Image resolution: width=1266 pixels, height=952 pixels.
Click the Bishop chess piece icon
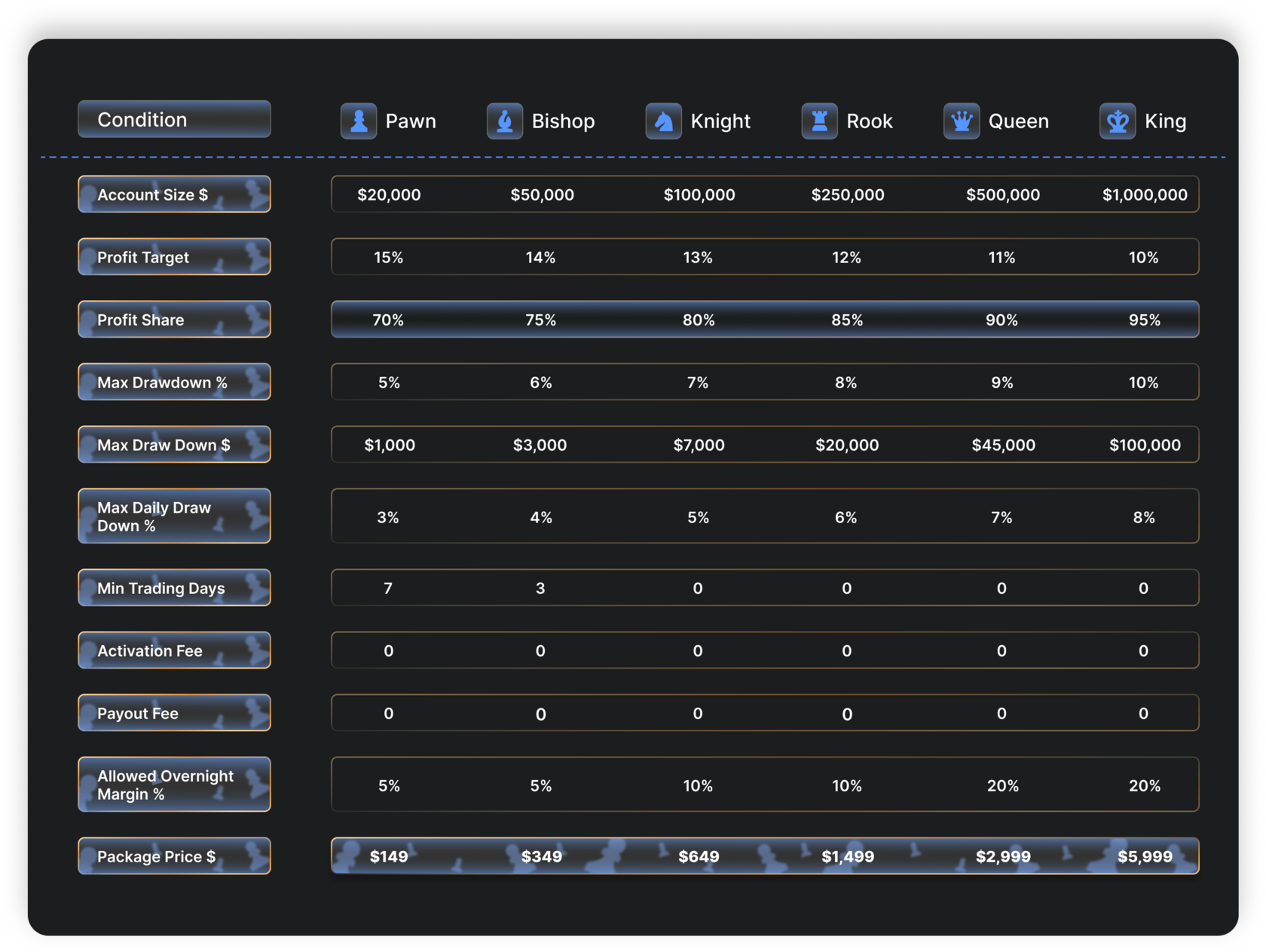505,121
